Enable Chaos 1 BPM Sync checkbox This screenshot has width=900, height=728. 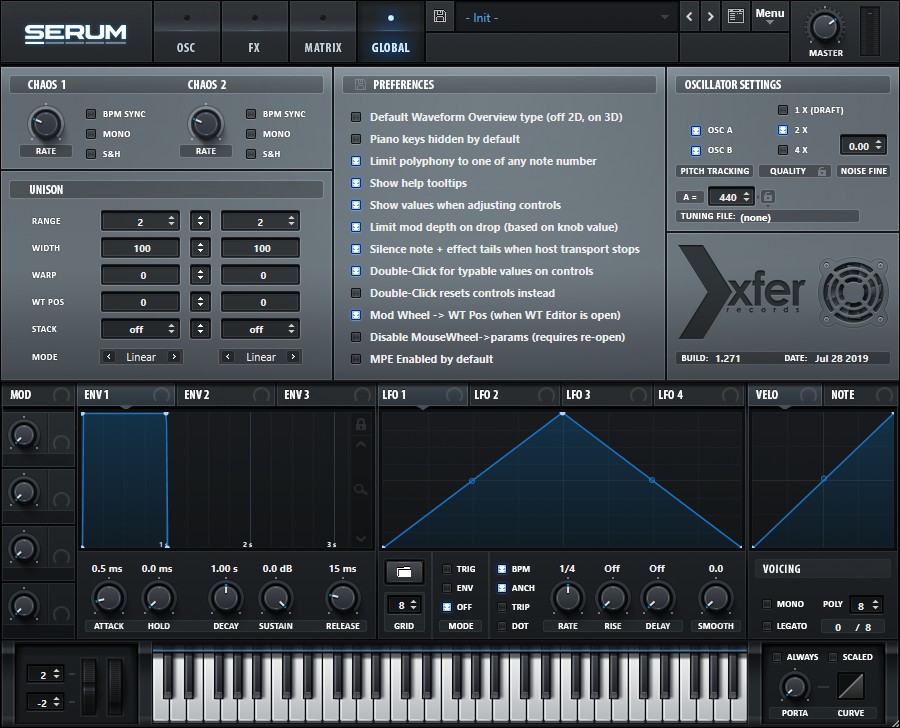coord(91,114)
